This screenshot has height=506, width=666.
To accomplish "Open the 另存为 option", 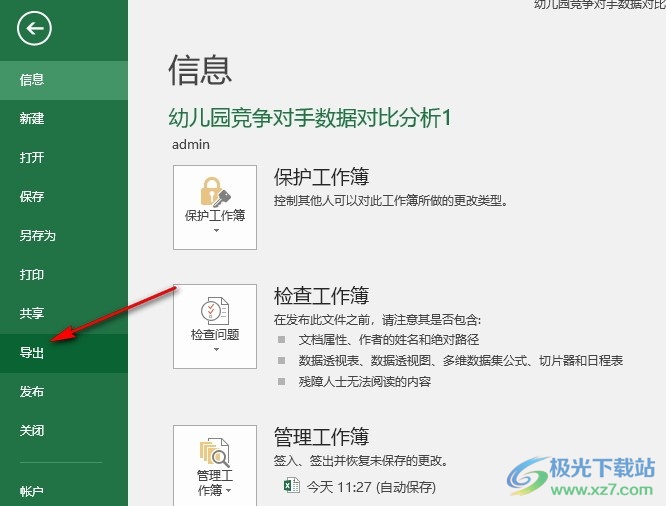I will tap(64, 236).
